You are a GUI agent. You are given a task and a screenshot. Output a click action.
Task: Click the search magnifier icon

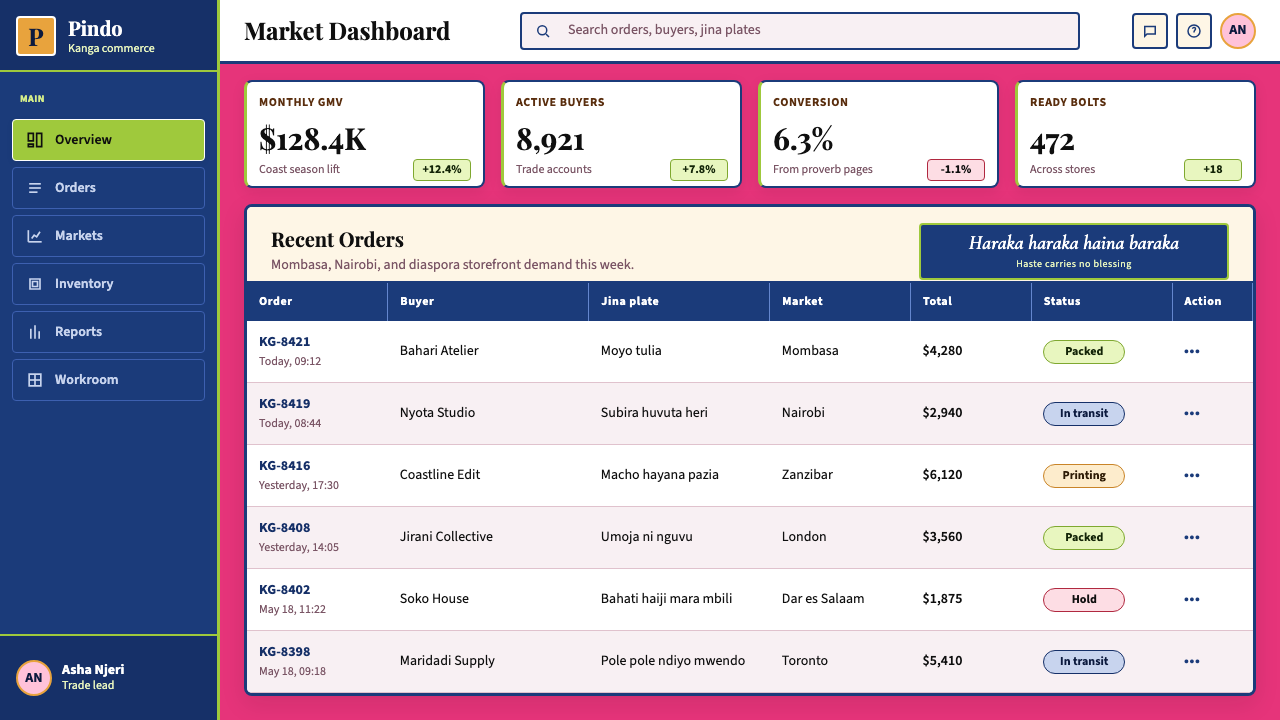543,31
